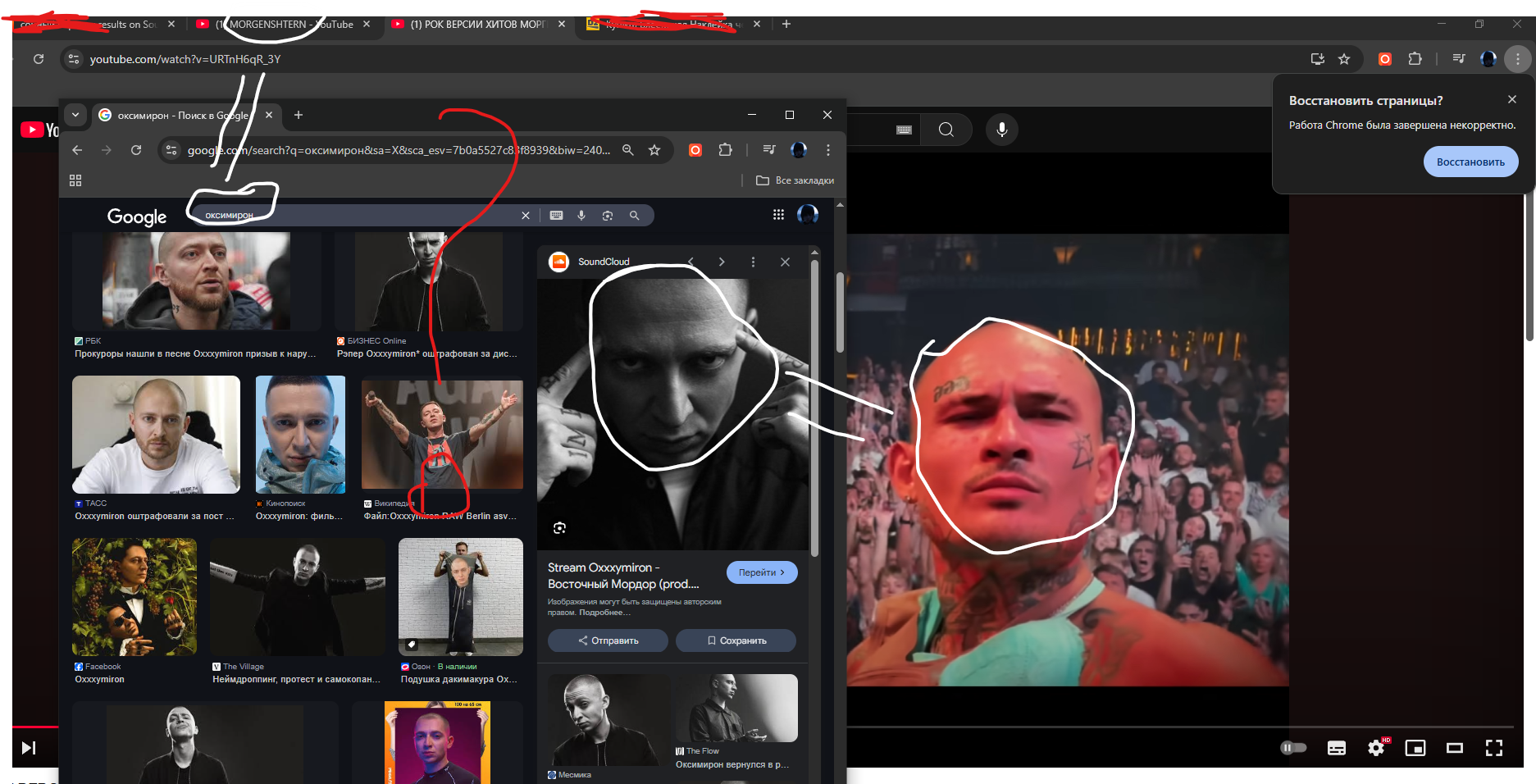Click the YouTube URL address bar
The image size is (1536, 784).
tap(689, 59)
